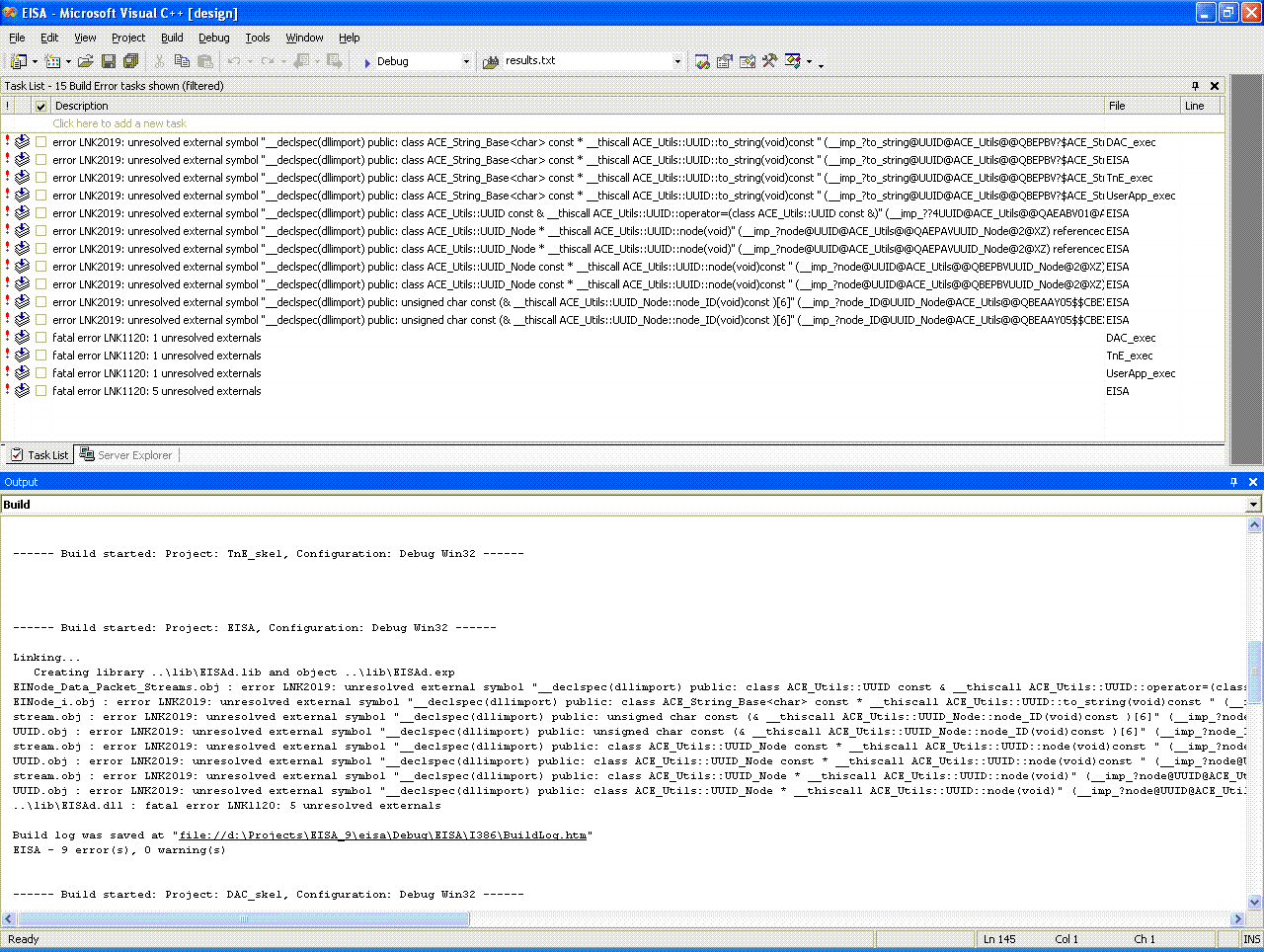Click the Copy icon in the toolbar
This screenshot has height=952, width=1264.
182,61
